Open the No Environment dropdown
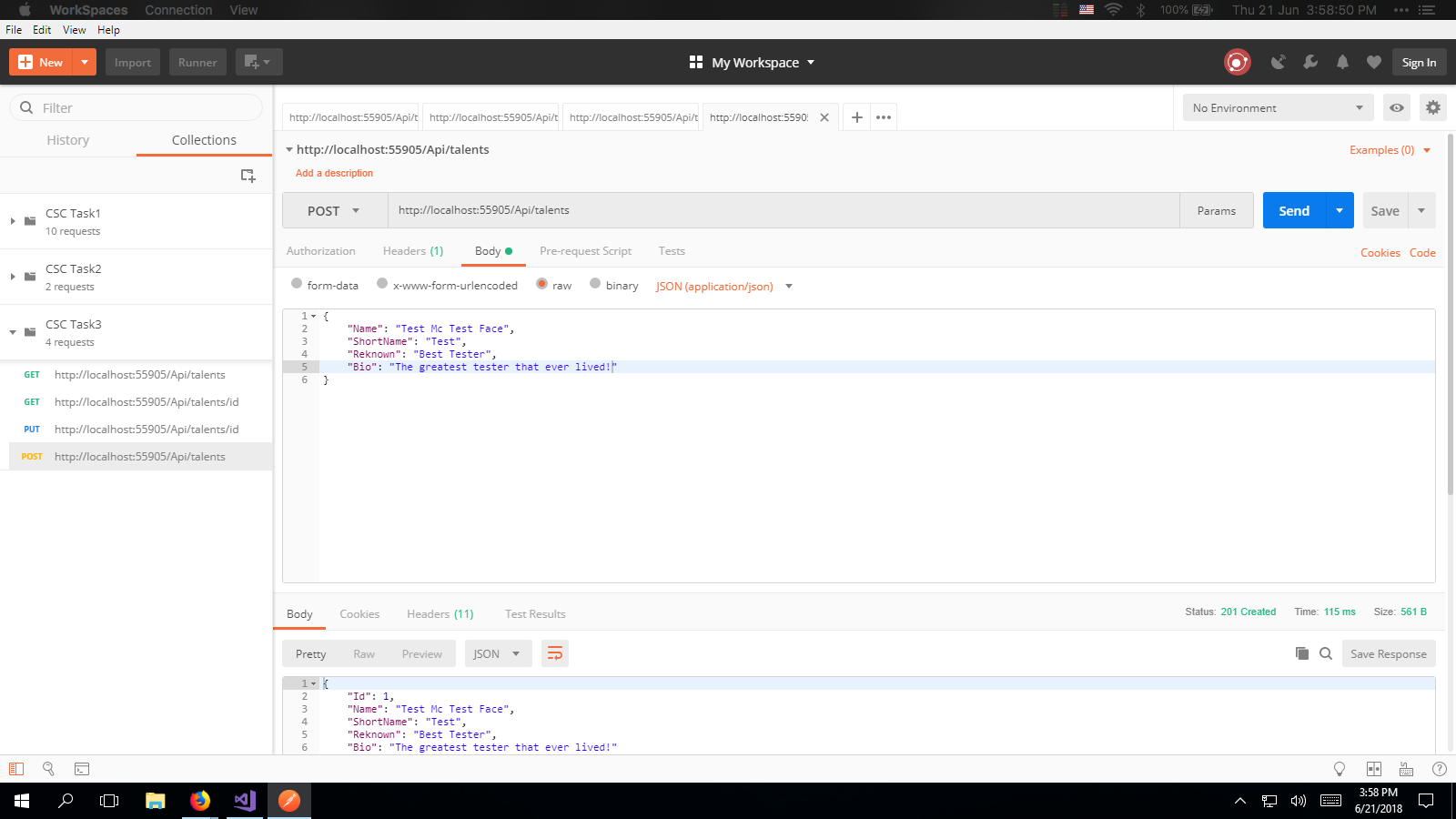Screen dimensions: 1456x819 (x=1278, y=107)
